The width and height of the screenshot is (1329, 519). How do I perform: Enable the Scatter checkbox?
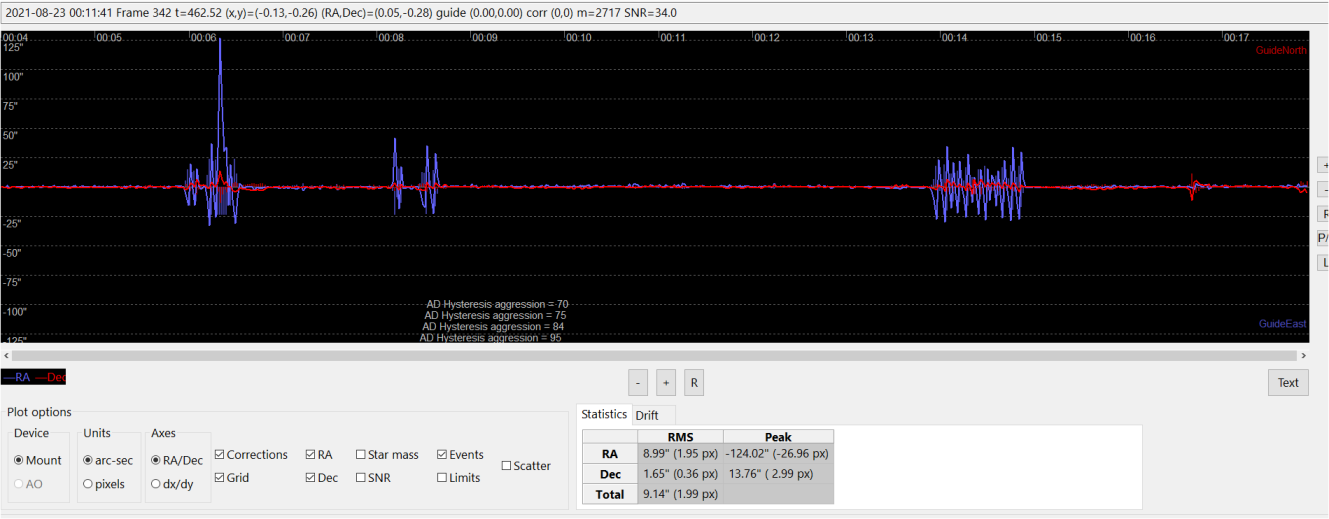click(526, 465)
